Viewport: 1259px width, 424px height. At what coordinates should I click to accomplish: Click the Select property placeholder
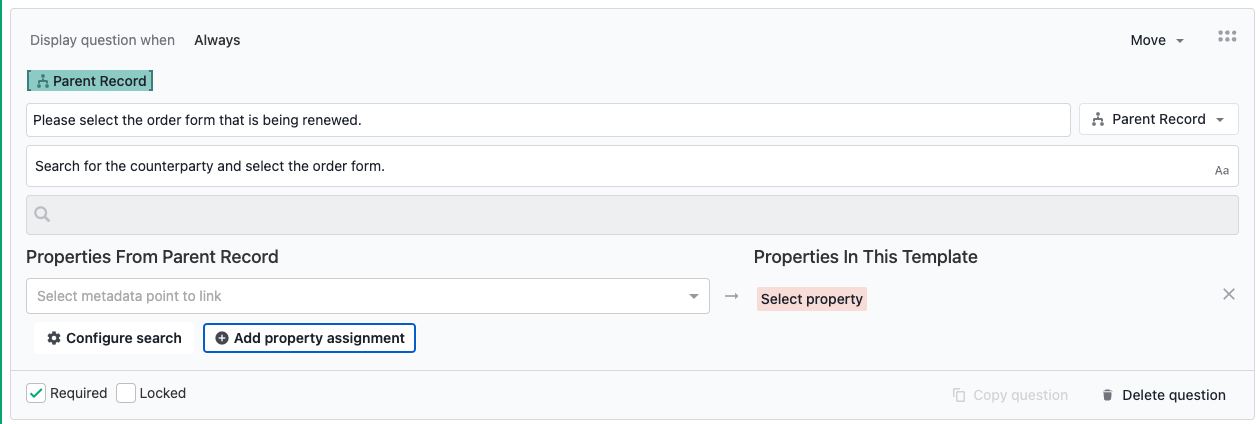coord(812,299)
